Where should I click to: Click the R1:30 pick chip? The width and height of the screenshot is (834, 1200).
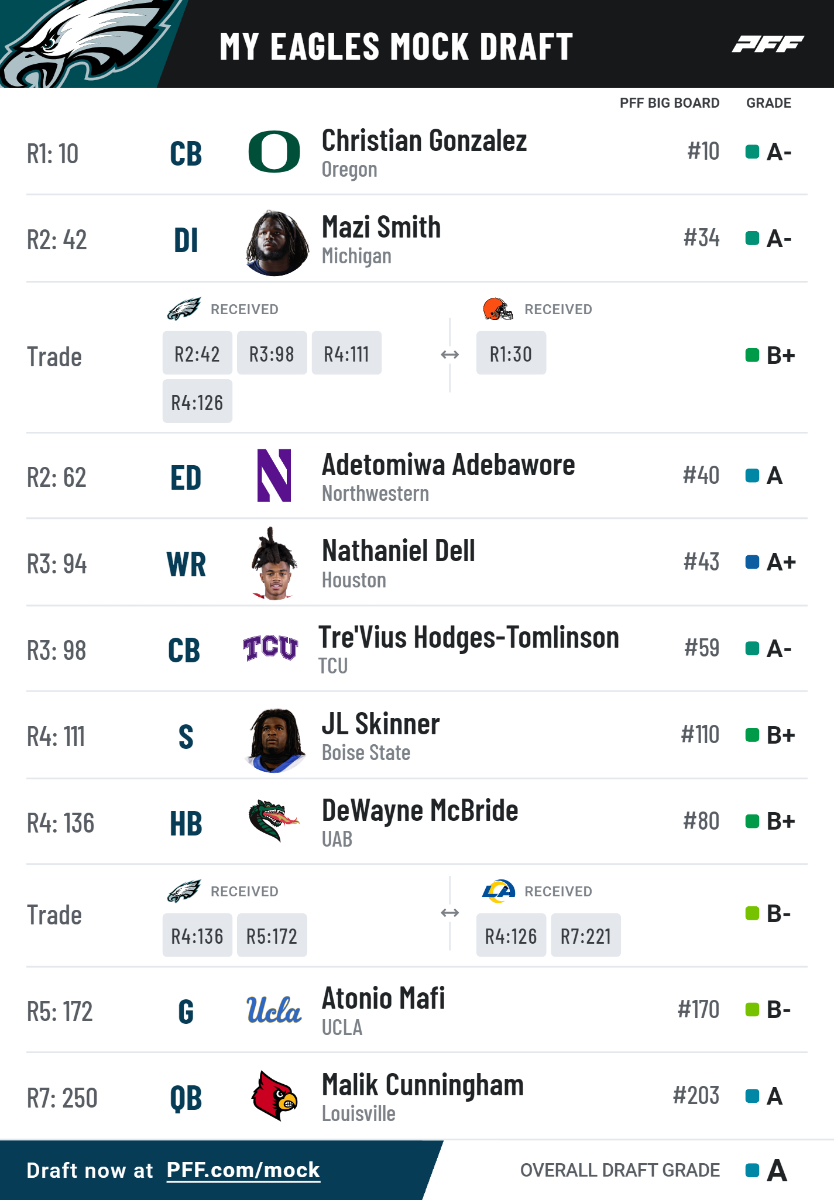511,354
